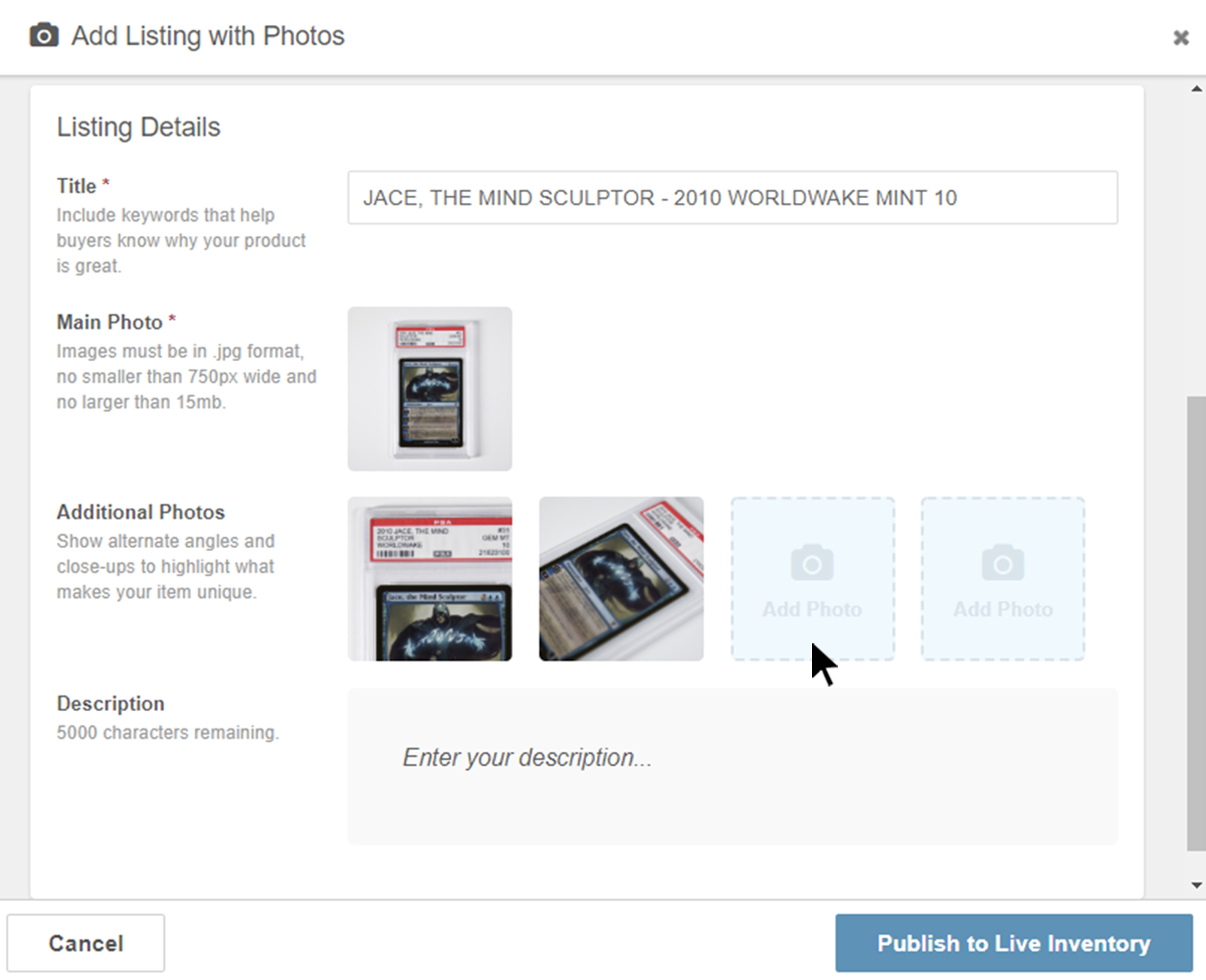Click the 'Description' field label
This screenshot has height=980, width=1206.
pos(111,704)
